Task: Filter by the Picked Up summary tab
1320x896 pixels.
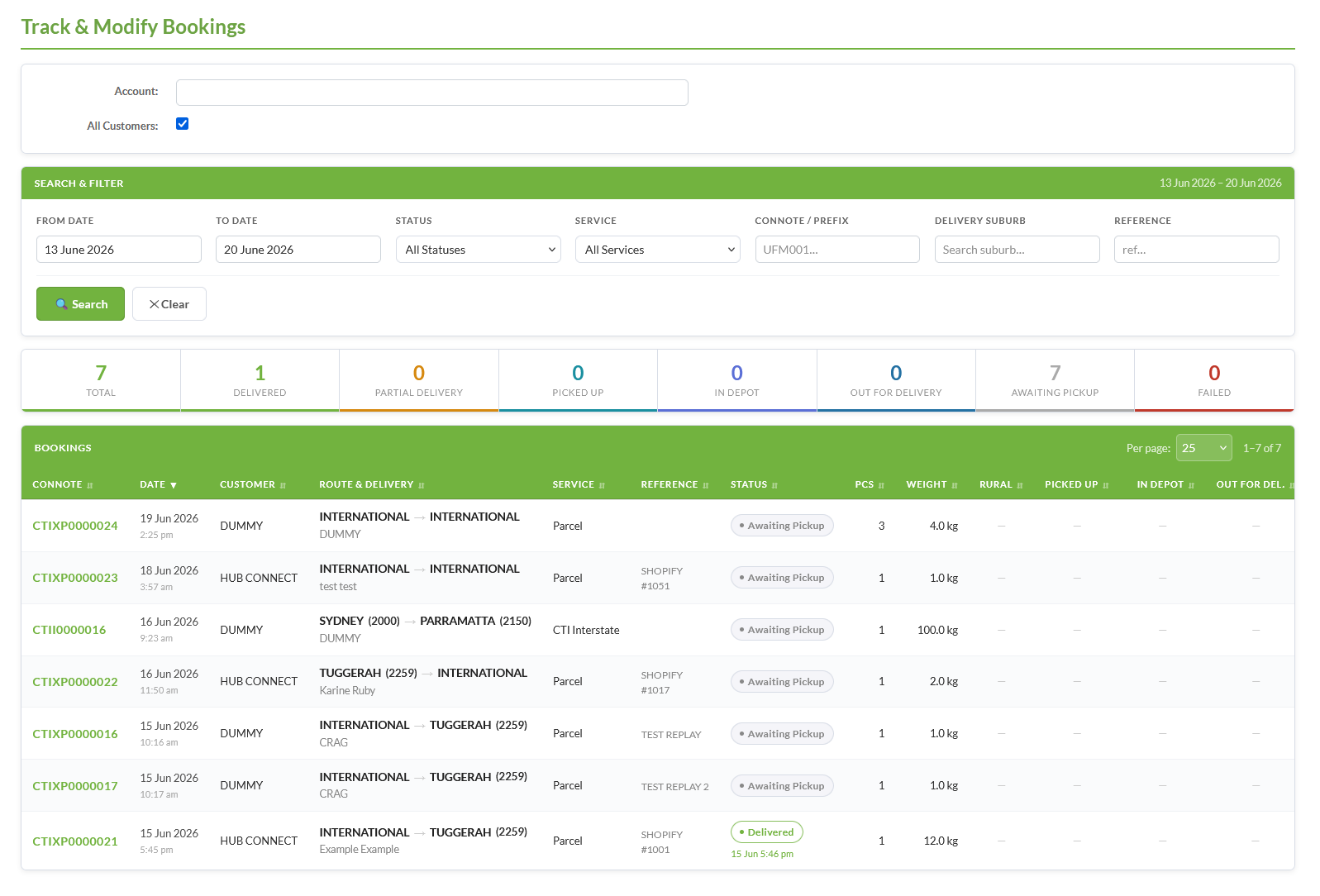Action: [x=578, y=380]
